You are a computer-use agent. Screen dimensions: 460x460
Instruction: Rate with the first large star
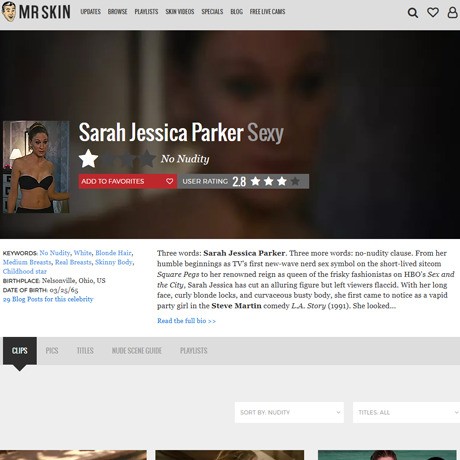point(88,159)
